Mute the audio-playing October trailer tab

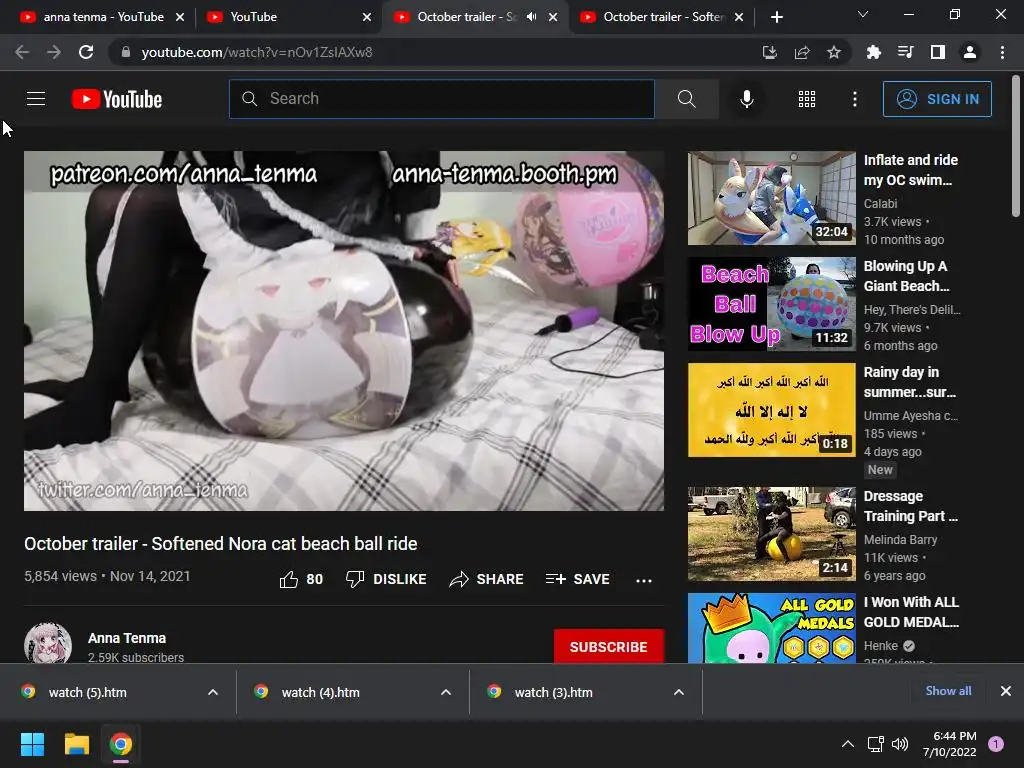(x=532, y=17)
